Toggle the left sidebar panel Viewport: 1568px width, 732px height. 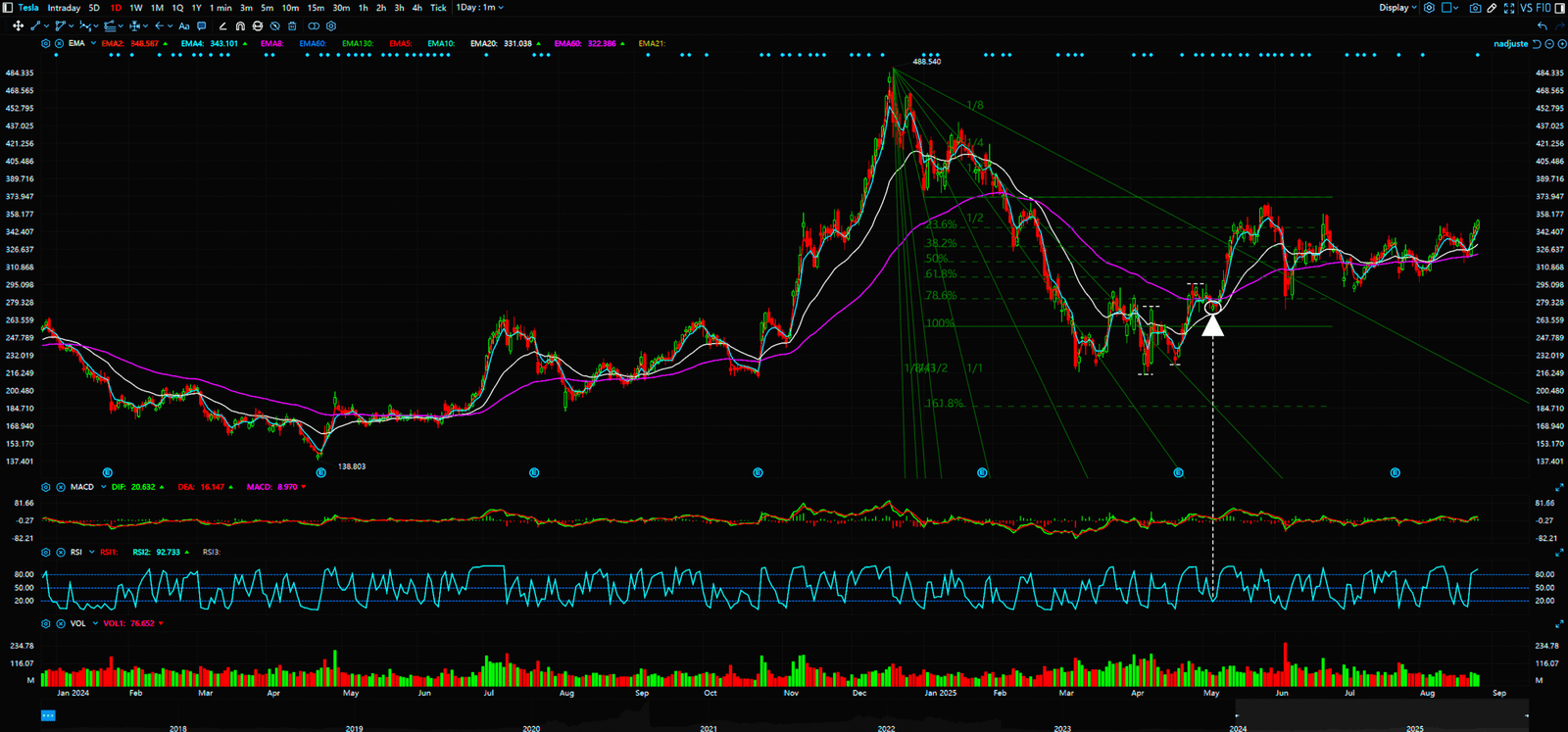click(x=8, y=8)
